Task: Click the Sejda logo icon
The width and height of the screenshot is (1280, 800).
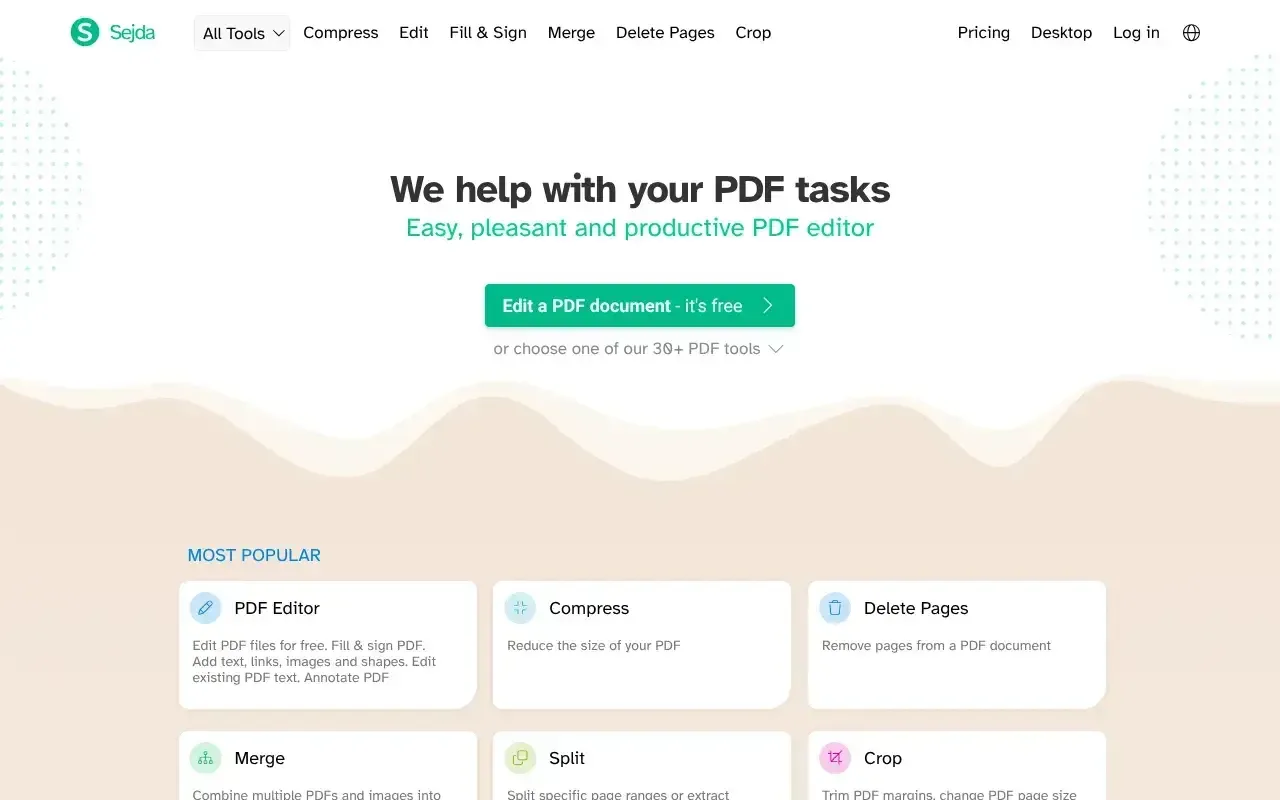Action: (85, 32)
